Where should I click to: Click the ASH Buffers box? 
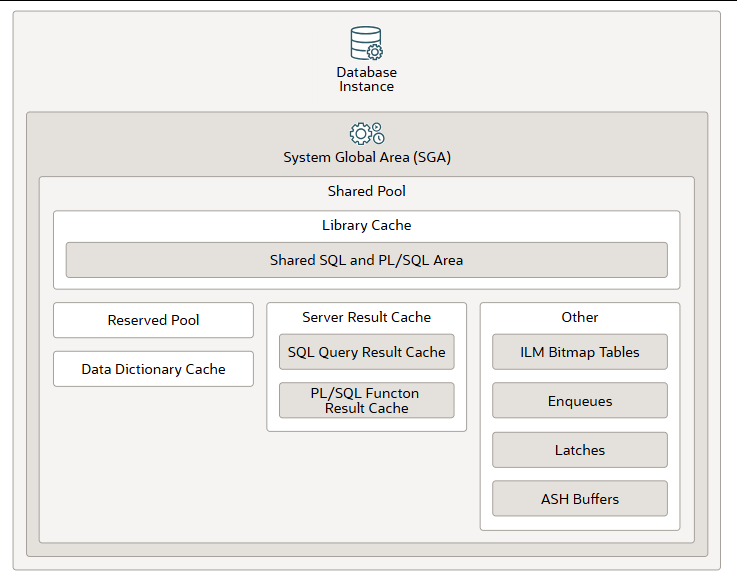pyautogui.click(x=580, y=498)
